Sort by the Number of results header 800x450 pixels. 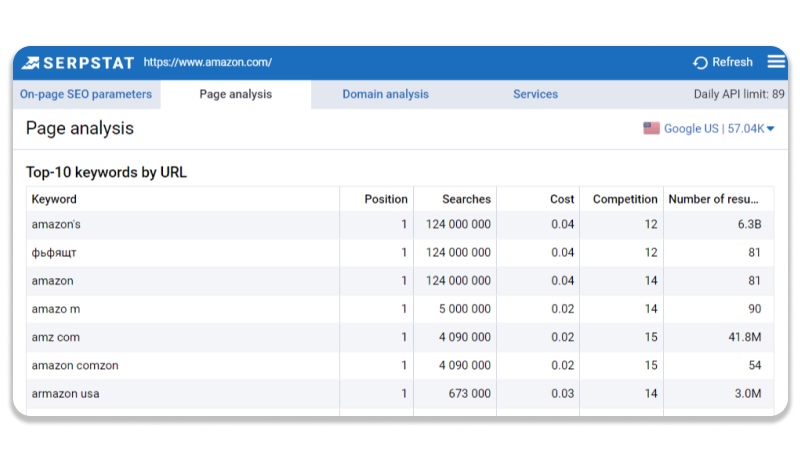click(x=713, y=199)
